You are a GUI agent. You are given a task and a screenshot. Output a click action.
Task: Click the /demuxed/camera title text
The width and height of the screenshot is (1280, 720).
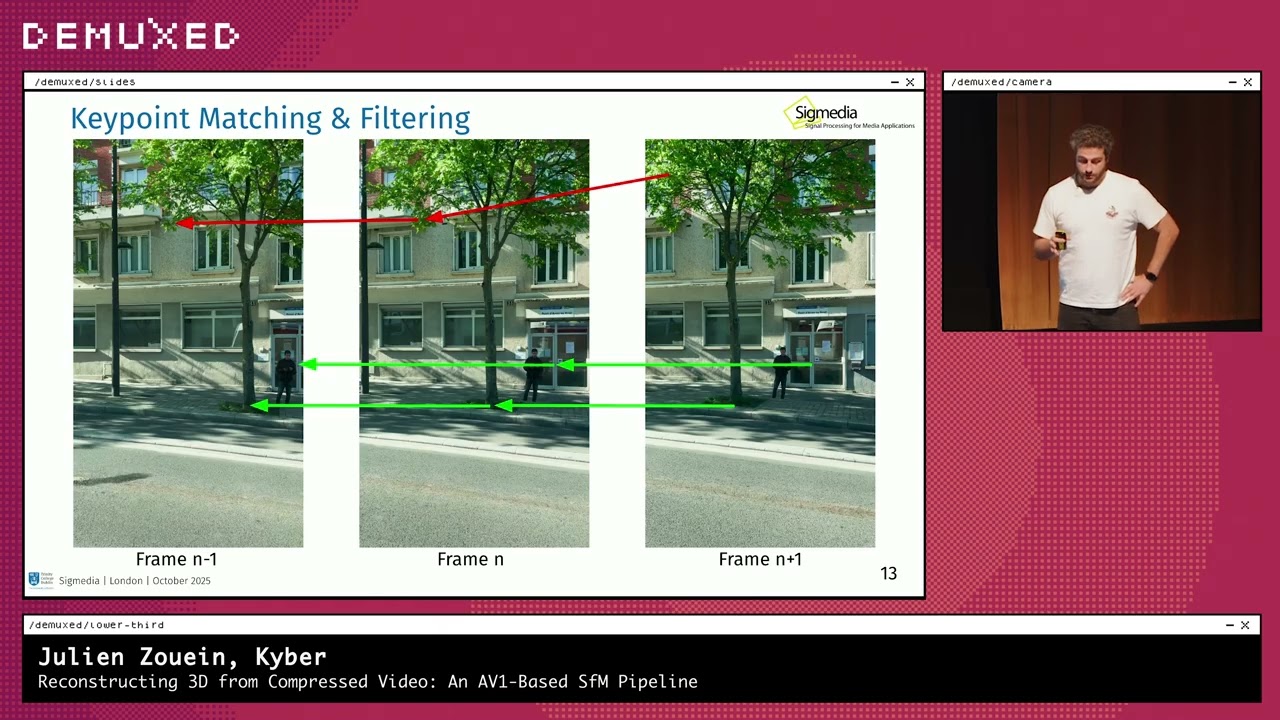[x=1001, y=82]
